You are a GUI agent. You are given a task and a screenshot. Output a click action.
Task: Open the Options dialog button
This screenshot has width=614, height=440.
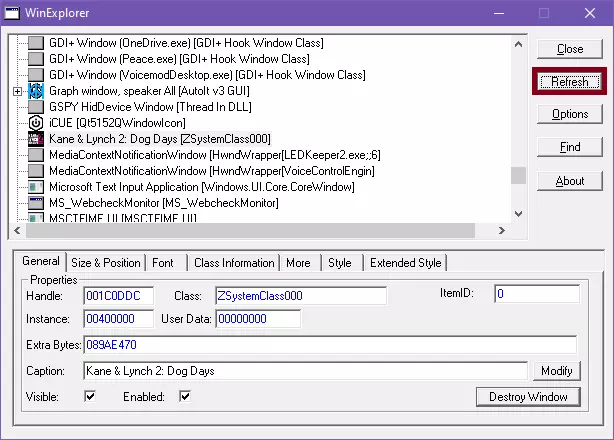570,114
